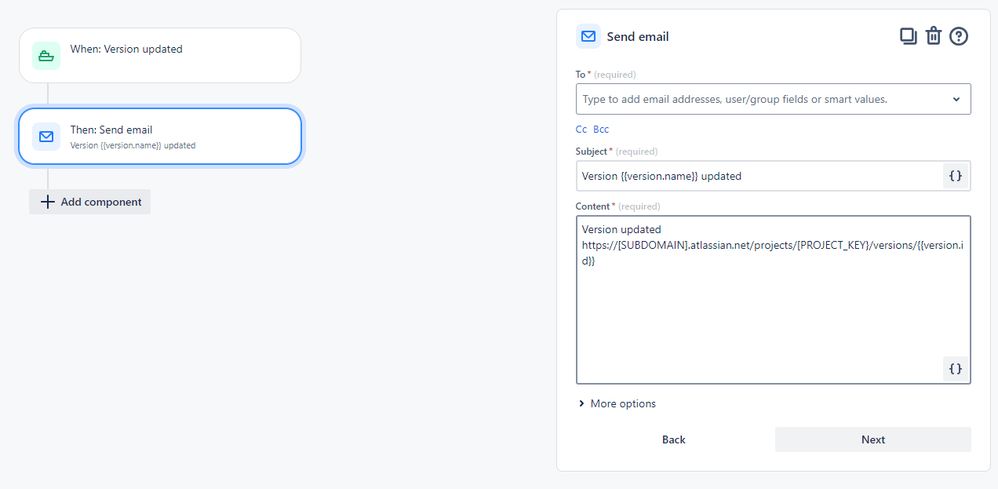This screenshot has height=489, width=998.
Task: Click the duplicate component icon
Action: [x=908, y=36]
